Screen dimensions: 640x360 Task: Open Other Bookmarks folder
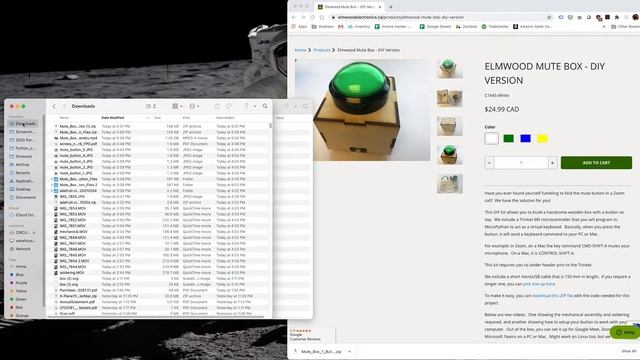coord(625,27)
